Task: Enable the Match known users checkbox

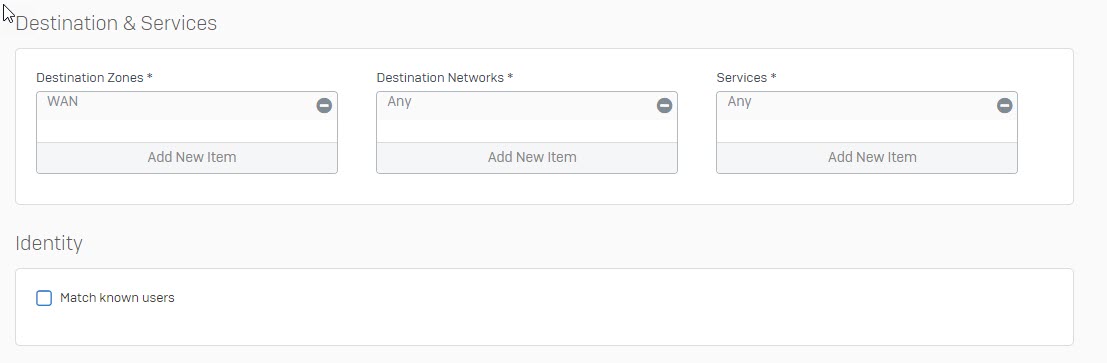Action: [x=44, y=298]
